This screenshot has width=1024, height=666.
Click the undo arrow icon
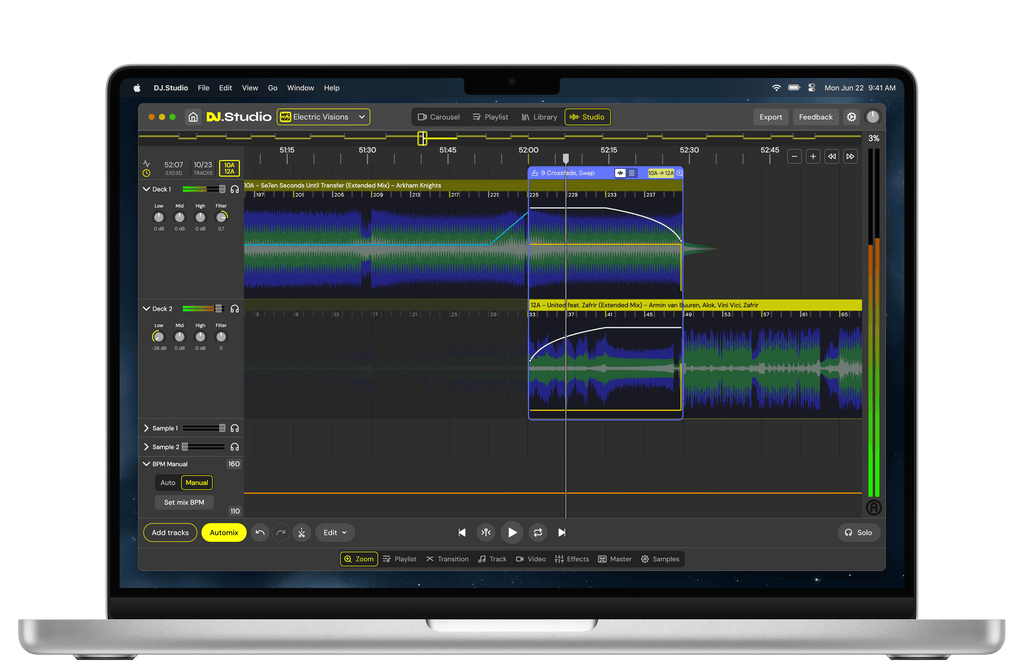tap(260, 533)
